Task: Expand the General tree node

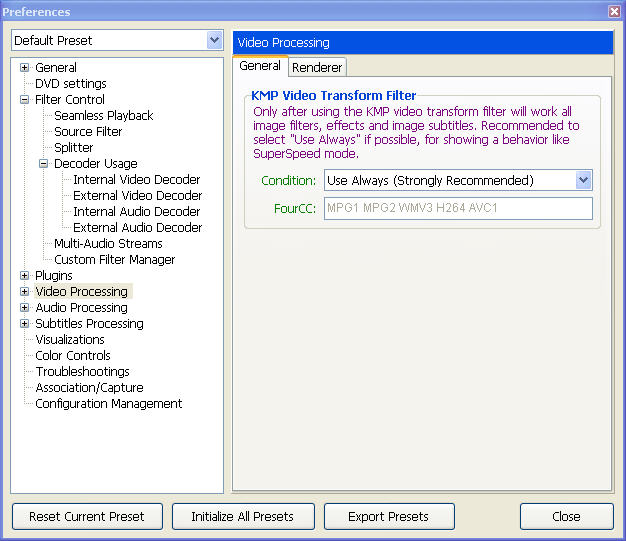Action: 24,68
